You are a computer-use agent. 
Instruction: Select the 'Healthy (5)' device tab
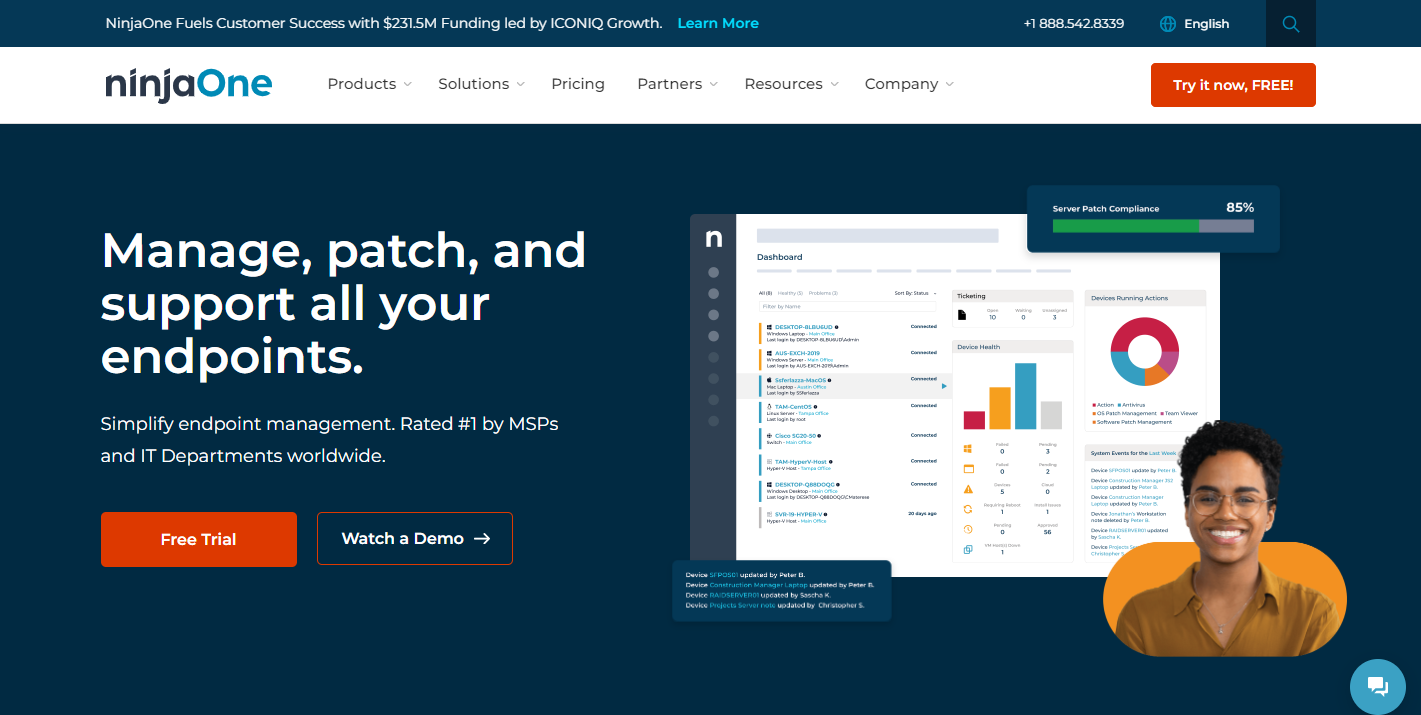790,293
